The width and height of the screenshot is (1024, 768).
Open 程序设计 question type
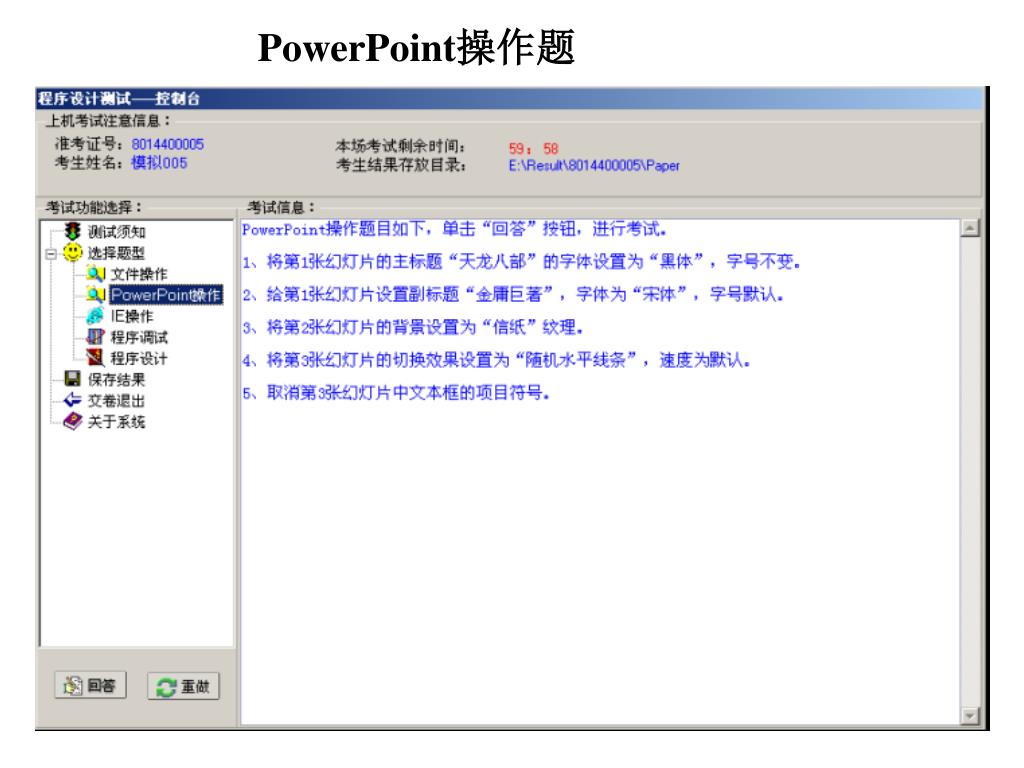(x=138, y=359)
